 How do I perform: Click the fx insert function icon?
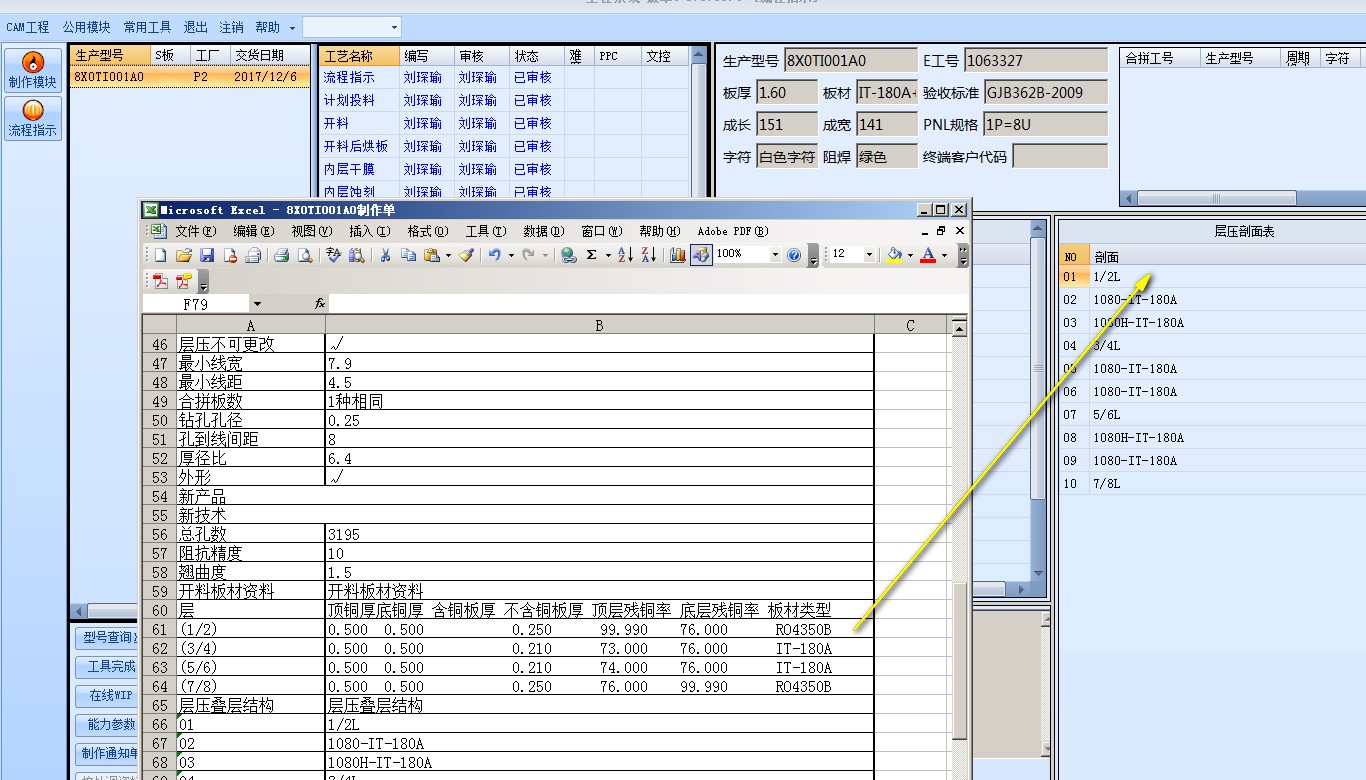pos(320,303)
